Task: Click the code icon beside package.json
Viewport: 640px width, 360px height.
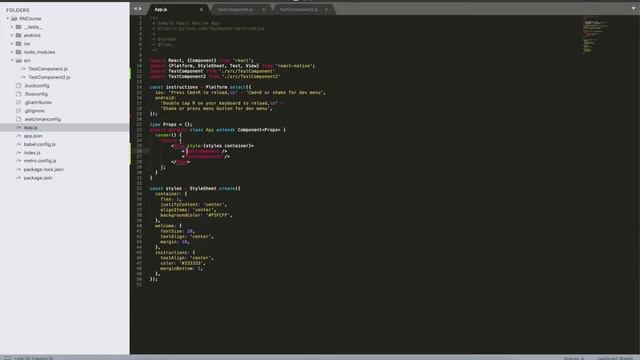Action: pyautogui.click(x=18, y=178)
